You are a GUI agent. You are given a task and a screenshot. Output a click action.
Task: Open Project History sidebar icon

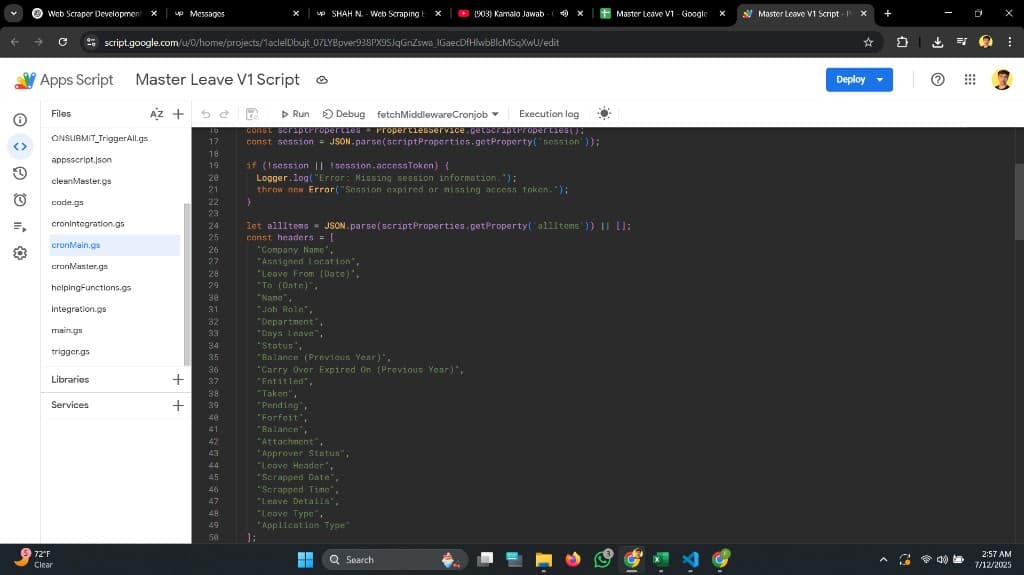[x=20, y=173]
